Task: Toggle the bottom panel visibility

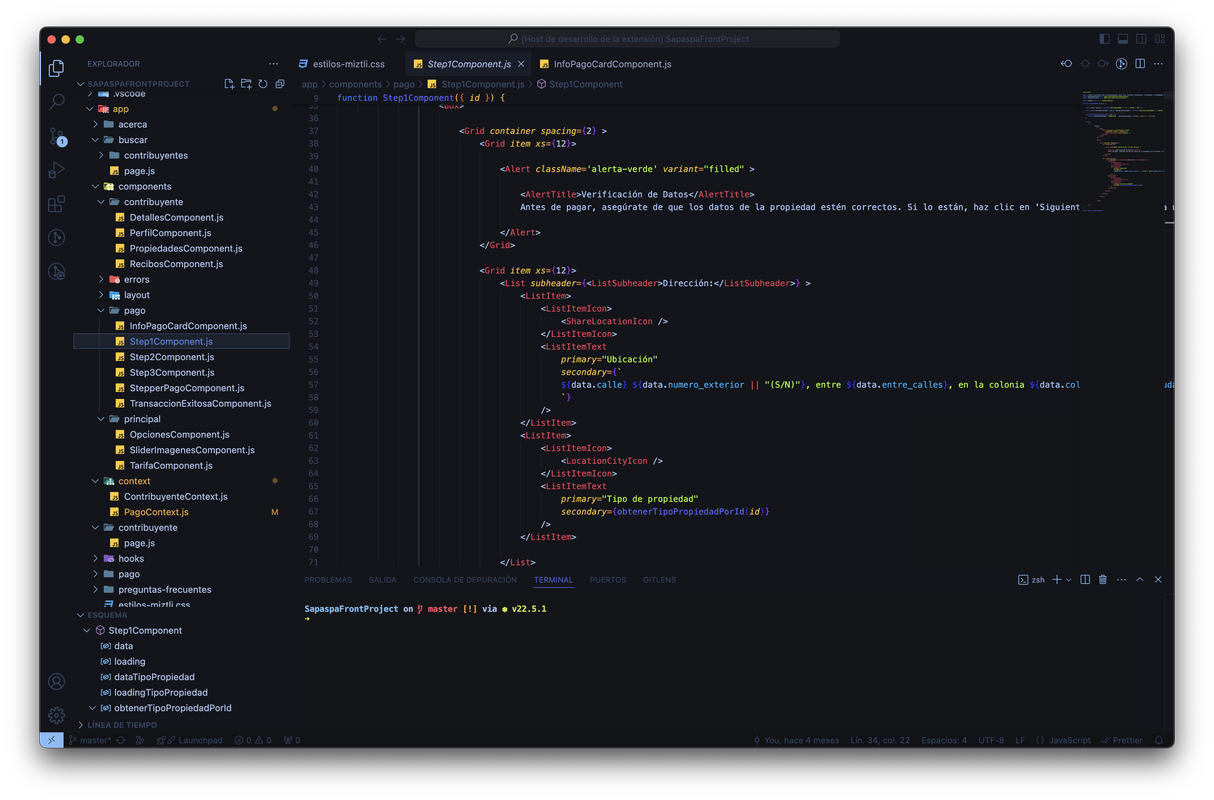Action: [1123, 39]
